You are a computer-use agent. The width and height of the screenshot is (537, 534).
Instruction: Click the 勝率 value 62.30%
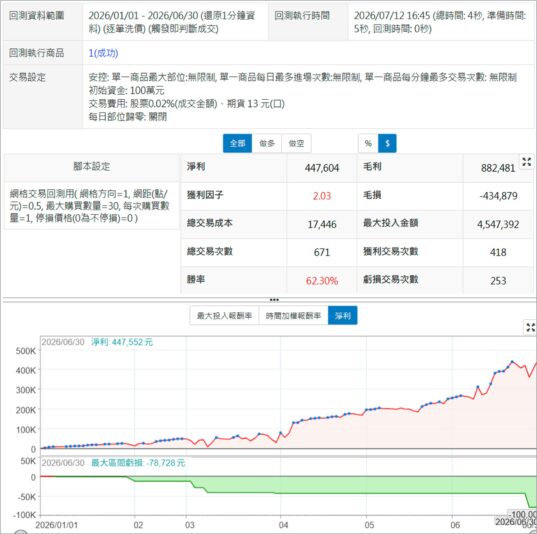click(322, 281)
